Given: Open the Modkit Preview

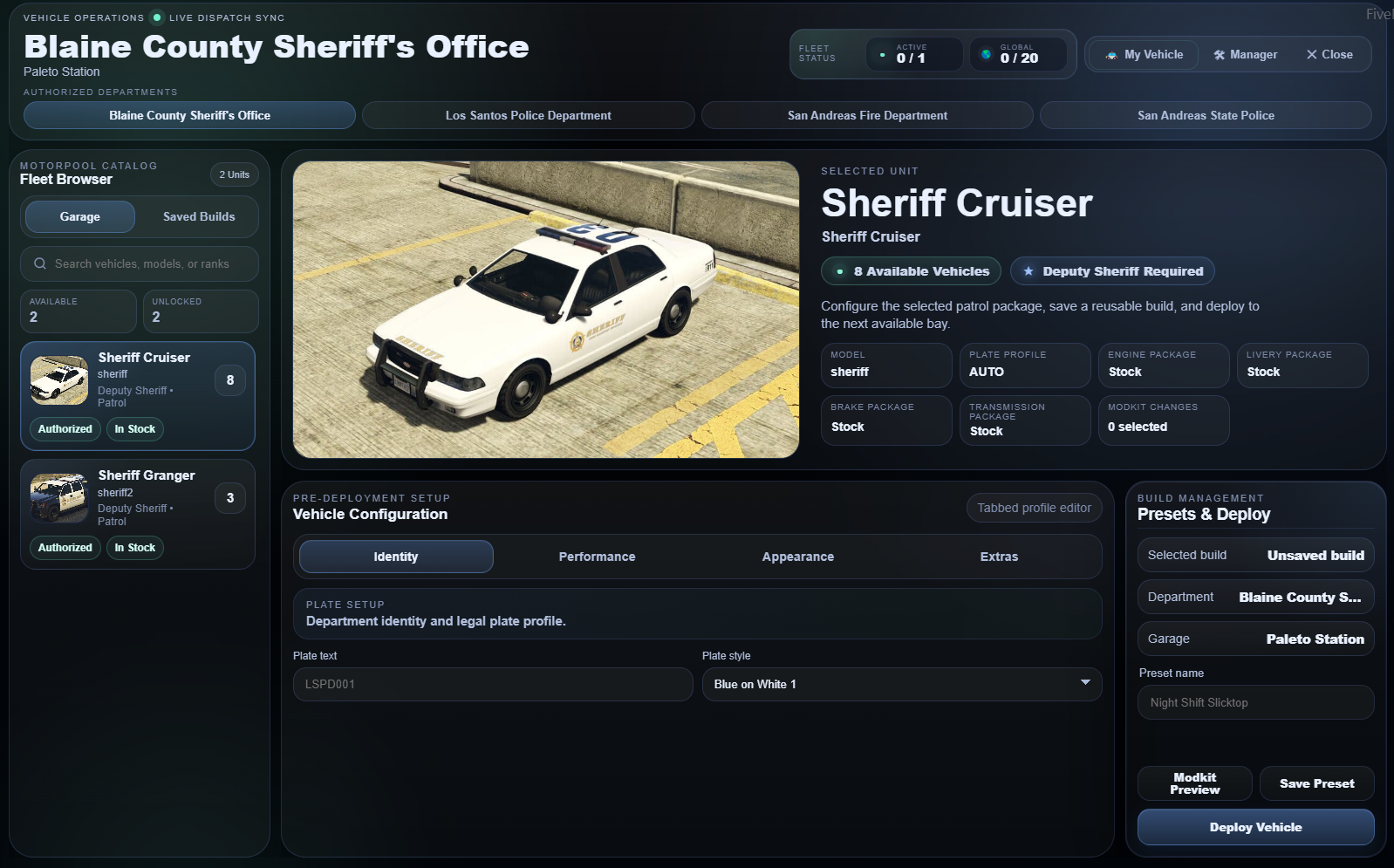Looking at the screenshot, I should (x=1194, y=783).
